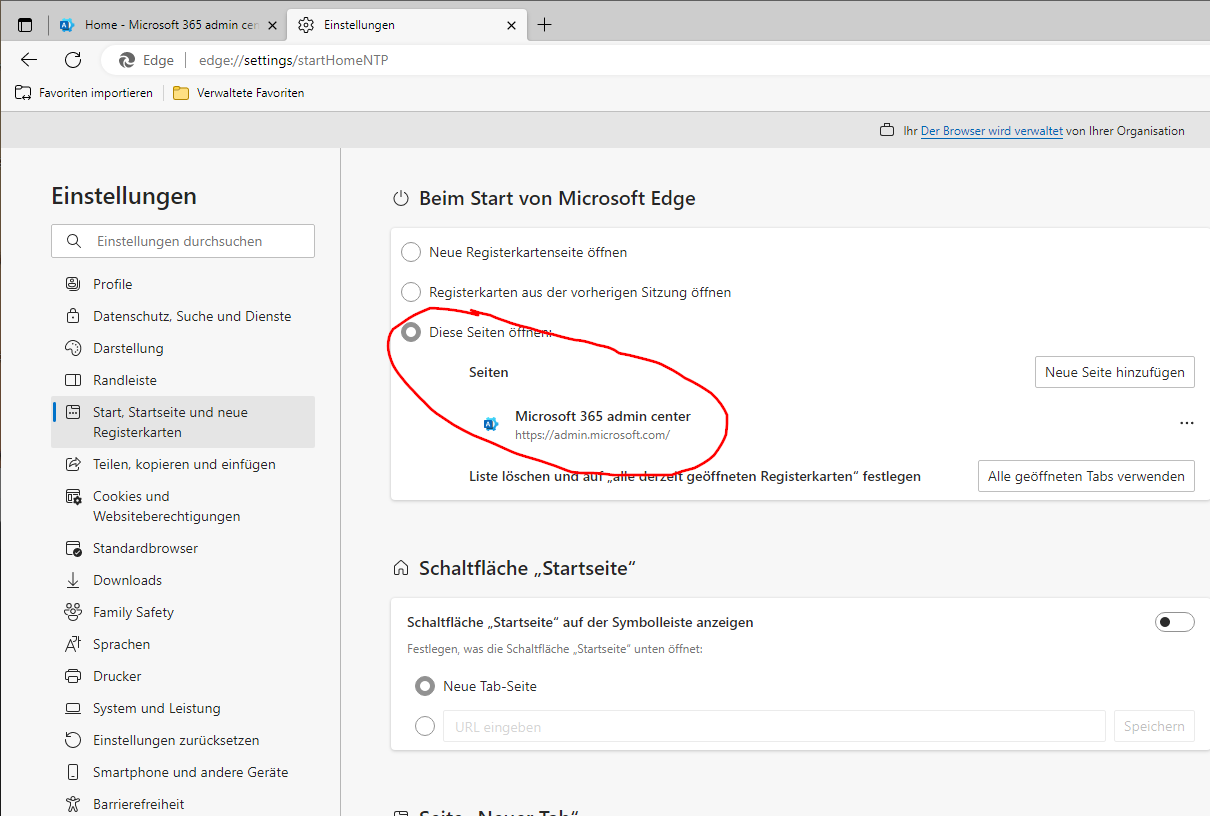Click the Randleiste panel icon

coord(73,380)
